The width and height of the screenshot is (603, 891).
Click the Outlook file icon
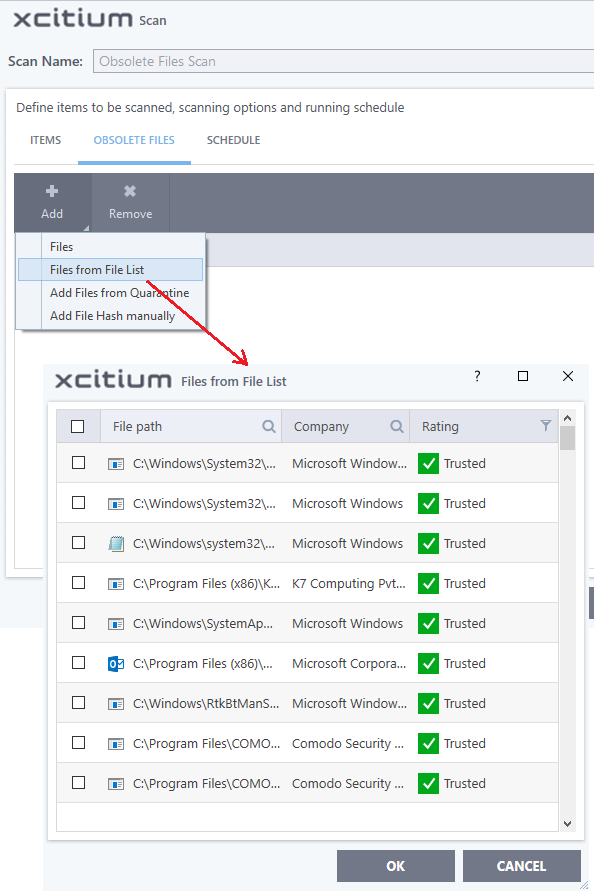[x=116, y=663]
